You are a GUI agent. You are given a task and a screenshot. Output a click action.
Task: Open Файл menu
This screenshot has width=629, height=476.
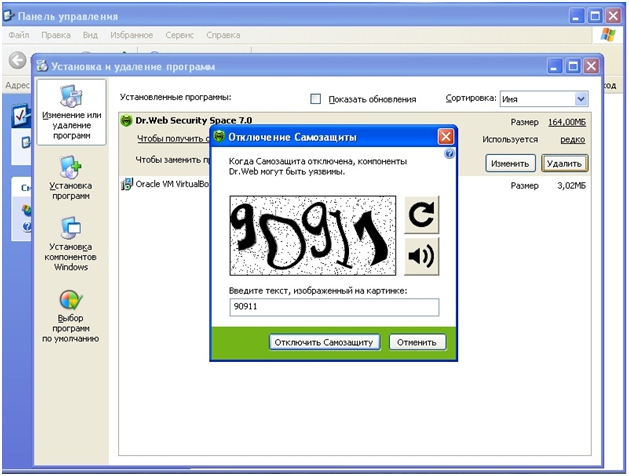tap(19, 35)
